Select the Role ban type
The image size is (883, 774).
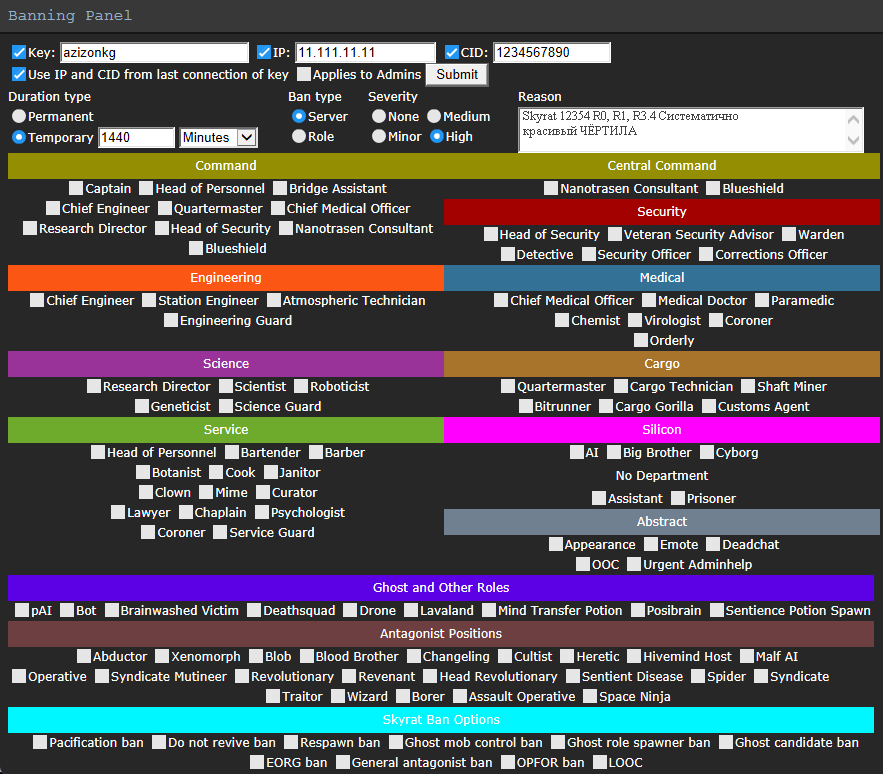click(x=299, y=136)
